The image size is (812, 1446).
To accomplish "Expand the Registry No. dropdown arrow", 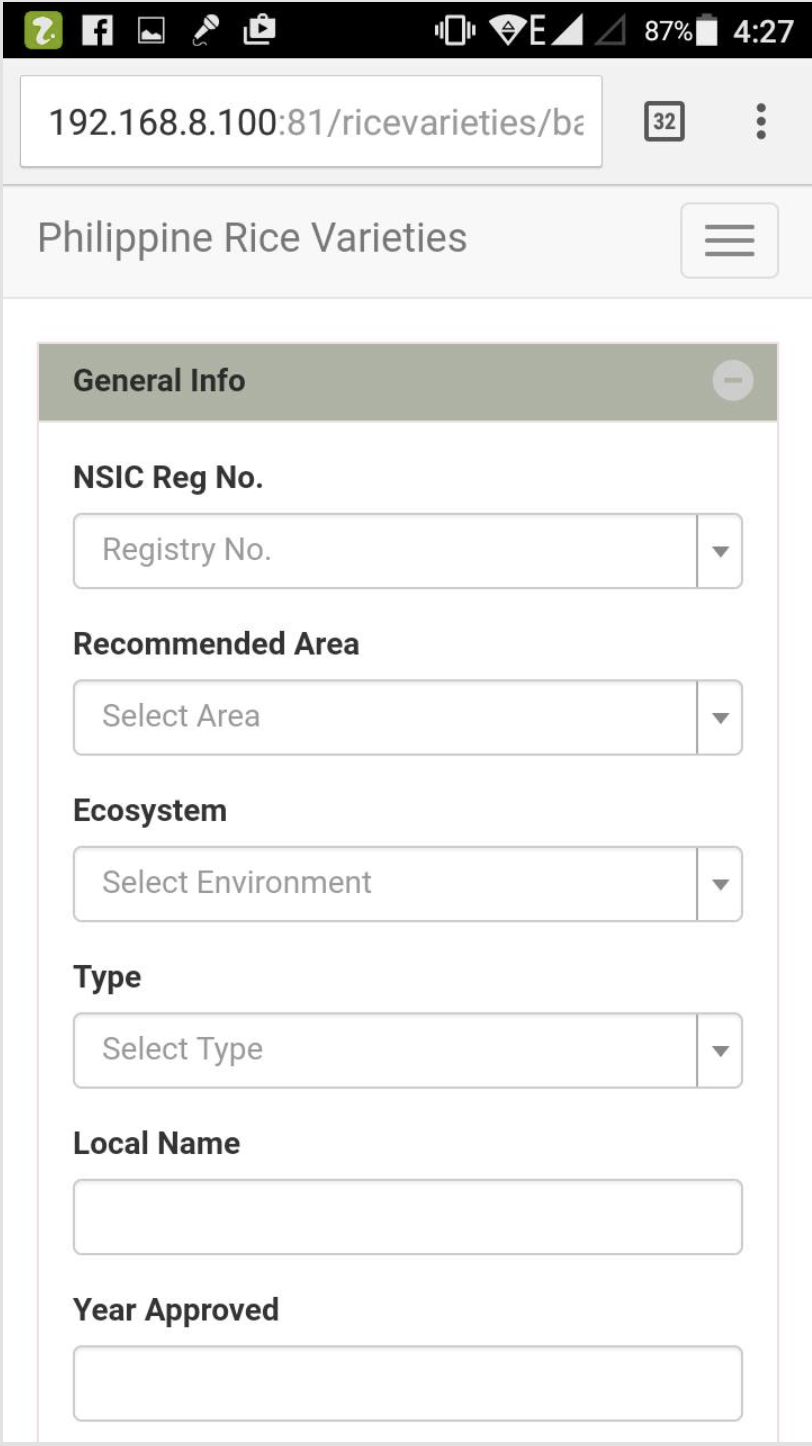I will 720,551.
